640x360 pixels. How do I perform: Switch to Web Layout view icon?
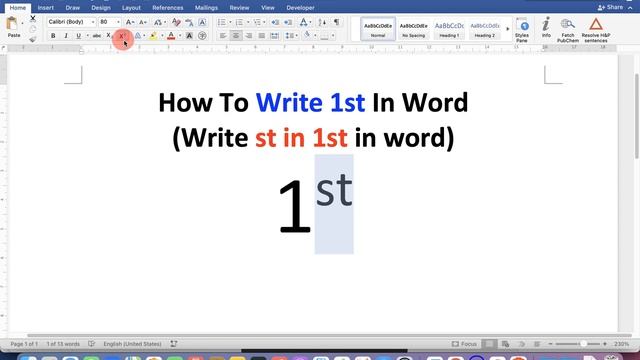[x=505, y=344]
